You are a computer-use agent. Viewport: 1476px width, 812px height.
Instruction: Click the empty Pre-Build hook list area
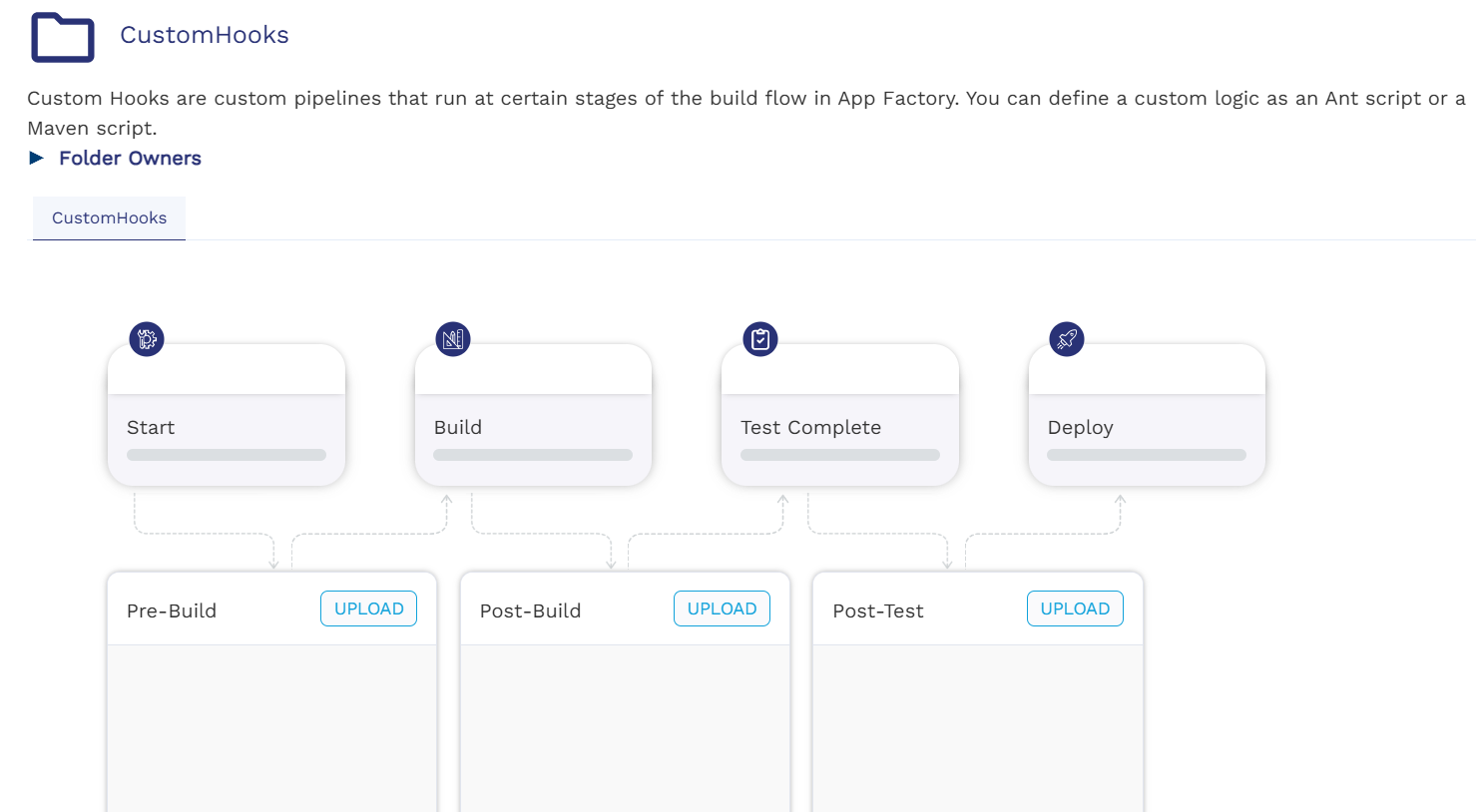271,728
